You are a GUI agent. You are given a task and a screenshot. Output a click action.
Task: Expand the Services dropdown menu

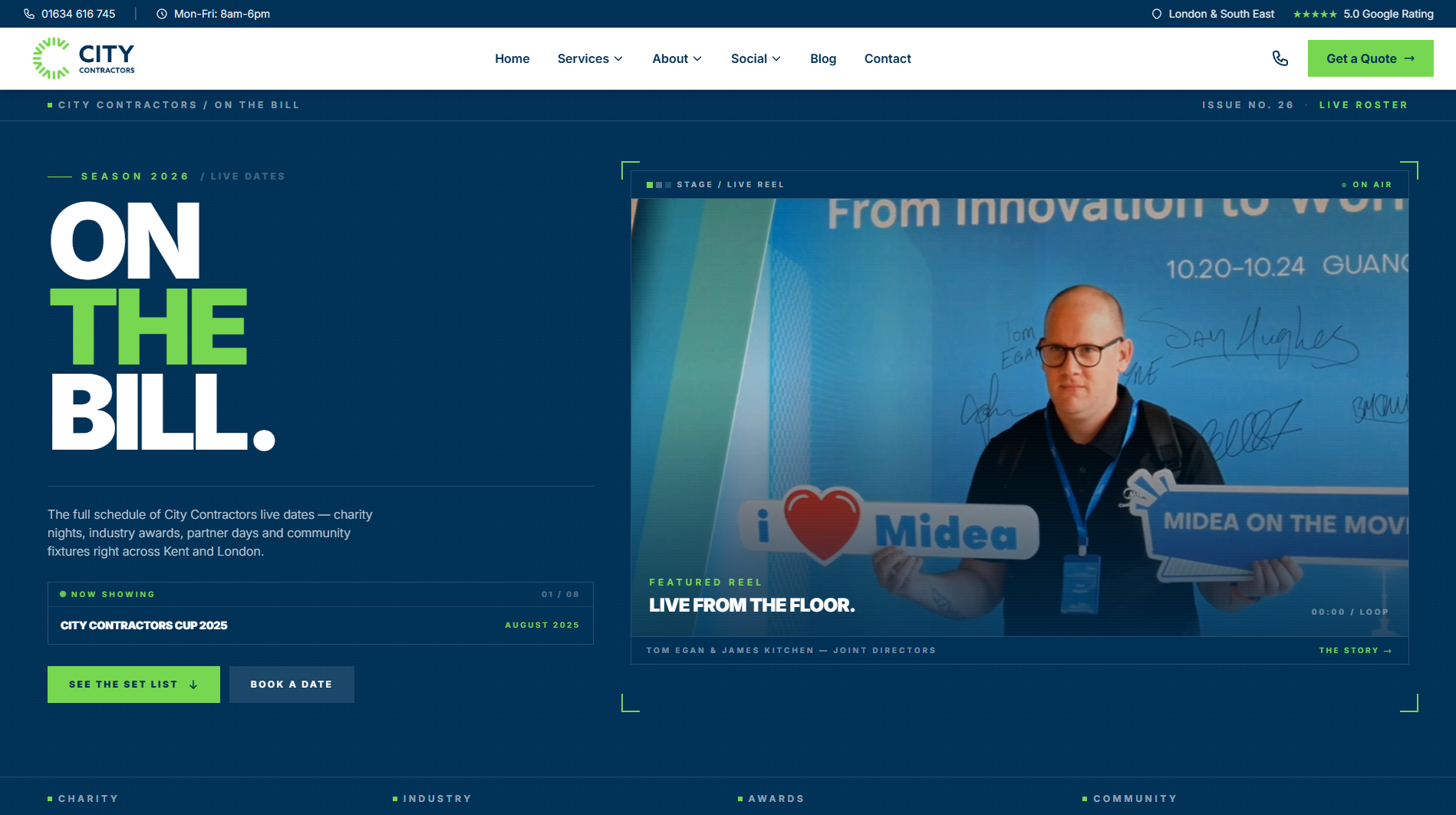tap(590, 58)
